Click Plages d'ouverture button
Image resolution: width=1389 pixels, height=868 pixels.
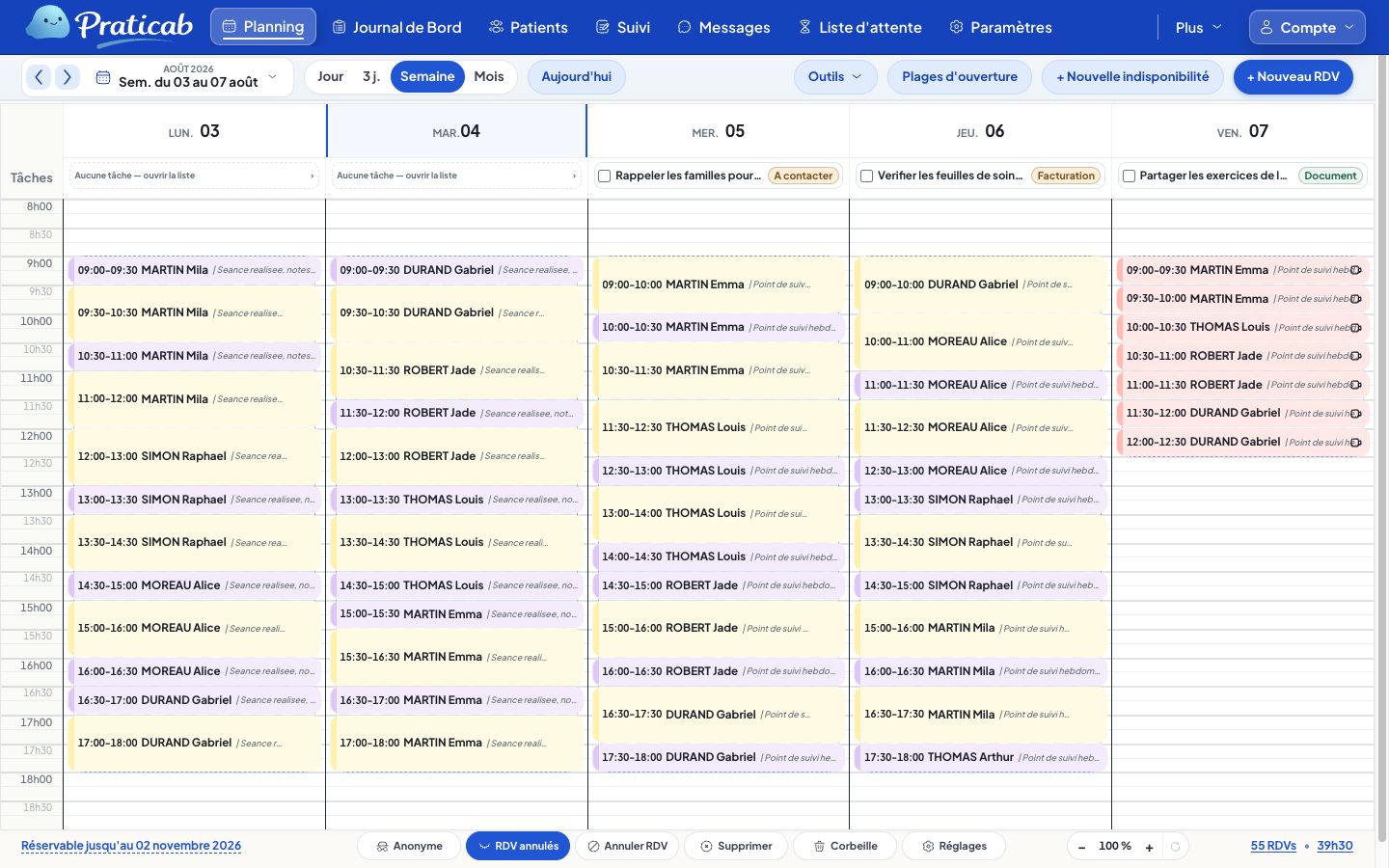(x=960, y=77)
